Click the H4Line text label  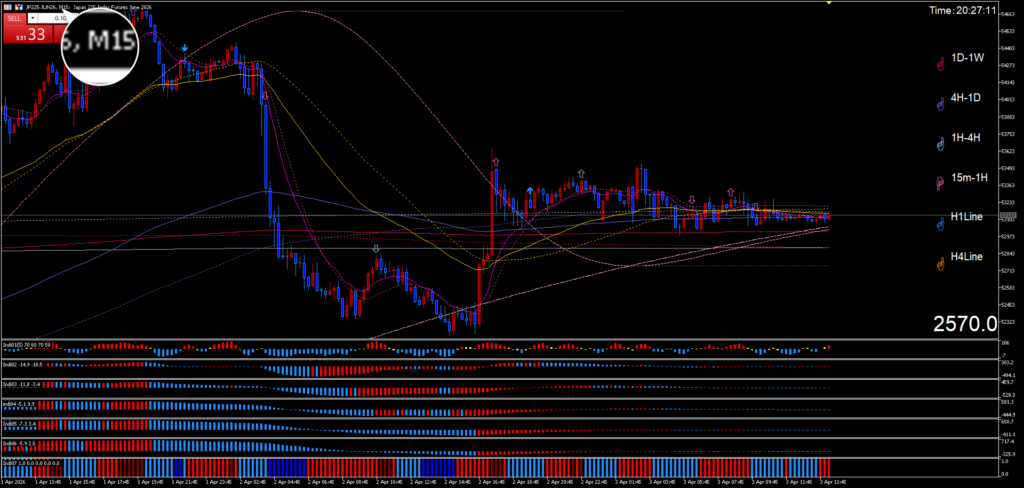pos(968,258)
